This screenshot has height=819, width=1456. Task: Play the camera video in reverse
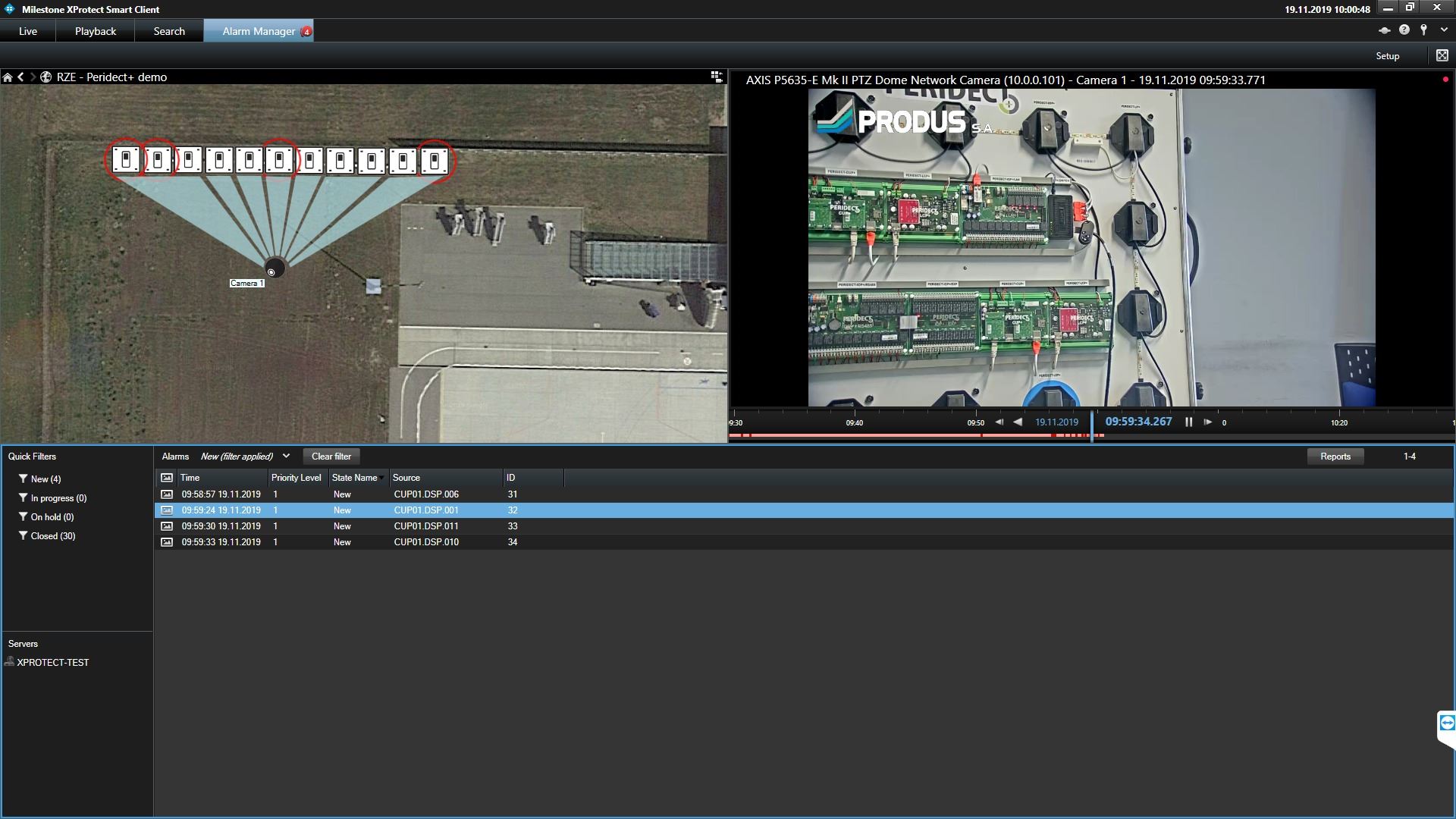click(x=1018, y=422)
